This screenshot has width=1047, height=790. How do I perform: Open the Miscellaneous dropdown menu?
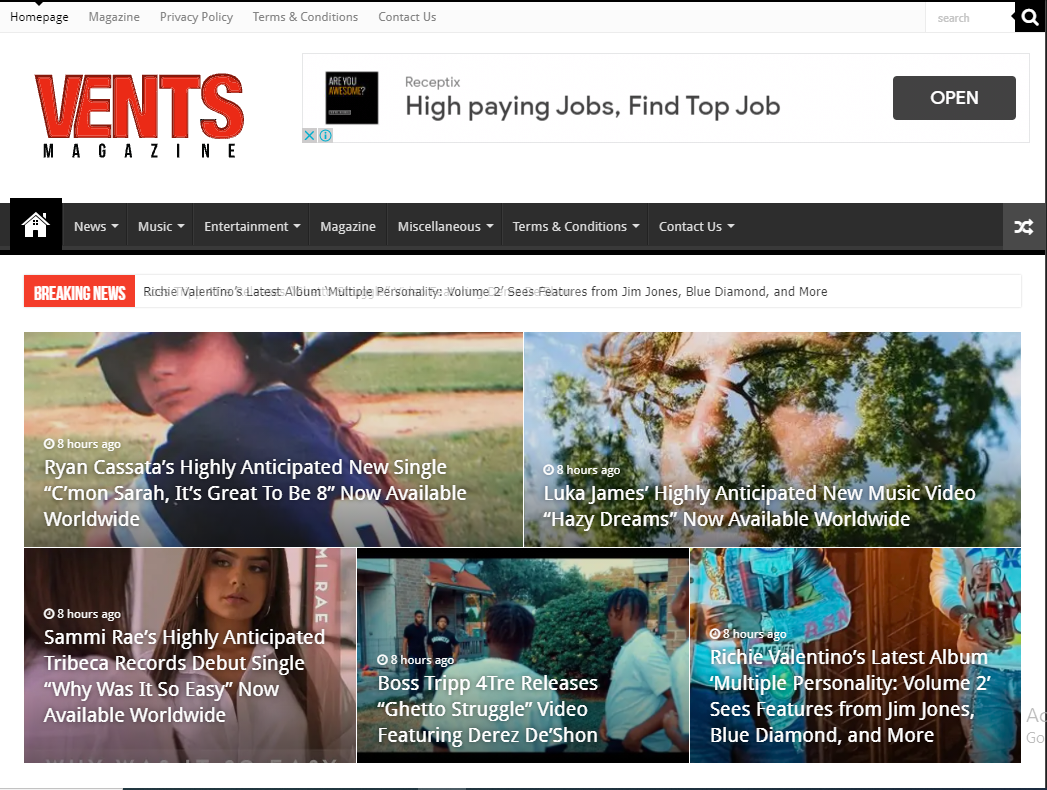coord(444,227)
